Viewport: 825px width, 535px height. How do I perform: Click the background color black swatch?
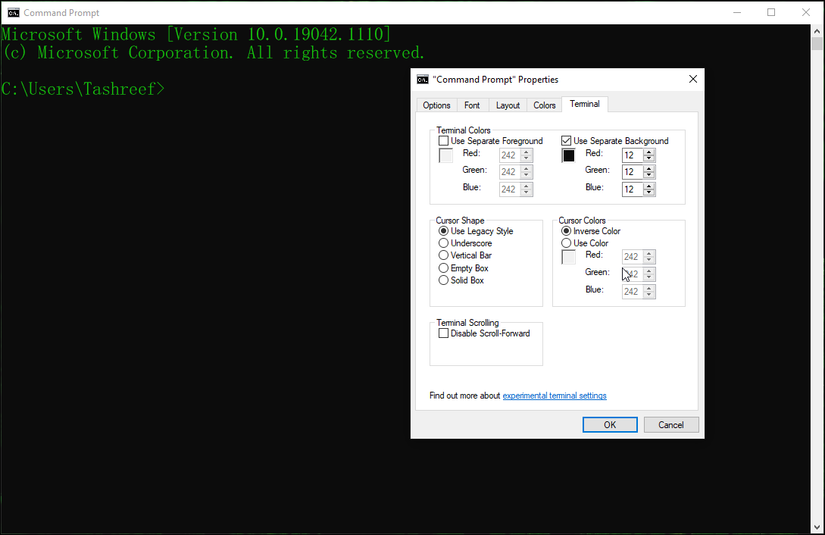569,156
